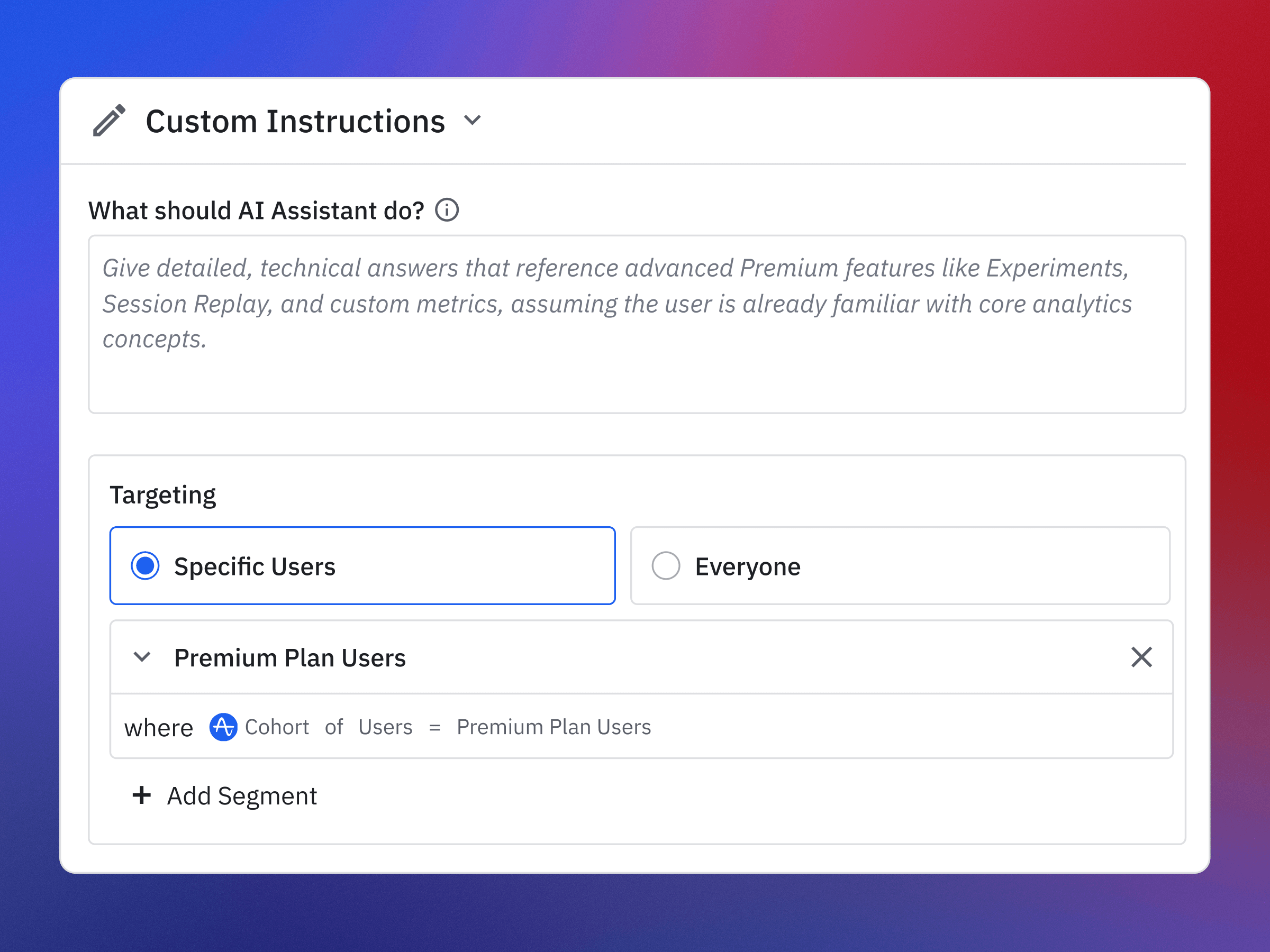Open the Cohort property selector

coord(277,727)
